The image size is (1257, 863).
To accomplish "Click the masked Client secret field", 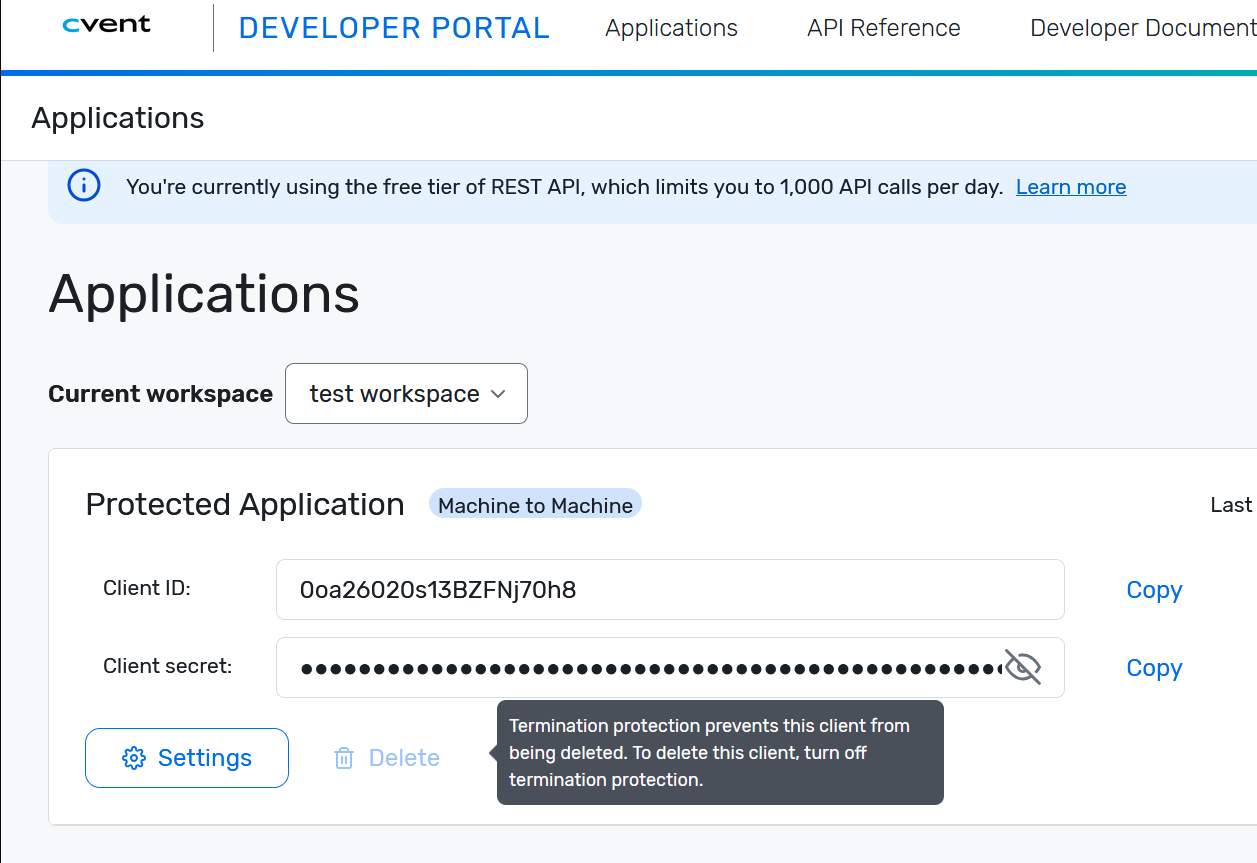I will point(670,667).
